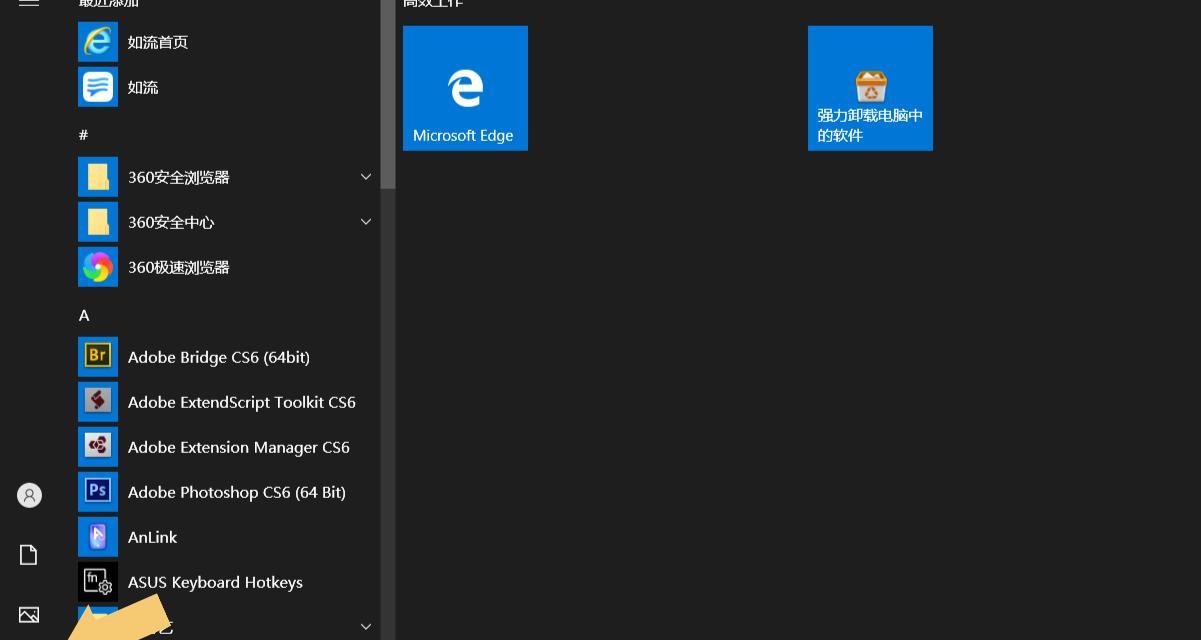Click the user account icon
Viewport: 1201px width, 640px height.
coord(29,495)
